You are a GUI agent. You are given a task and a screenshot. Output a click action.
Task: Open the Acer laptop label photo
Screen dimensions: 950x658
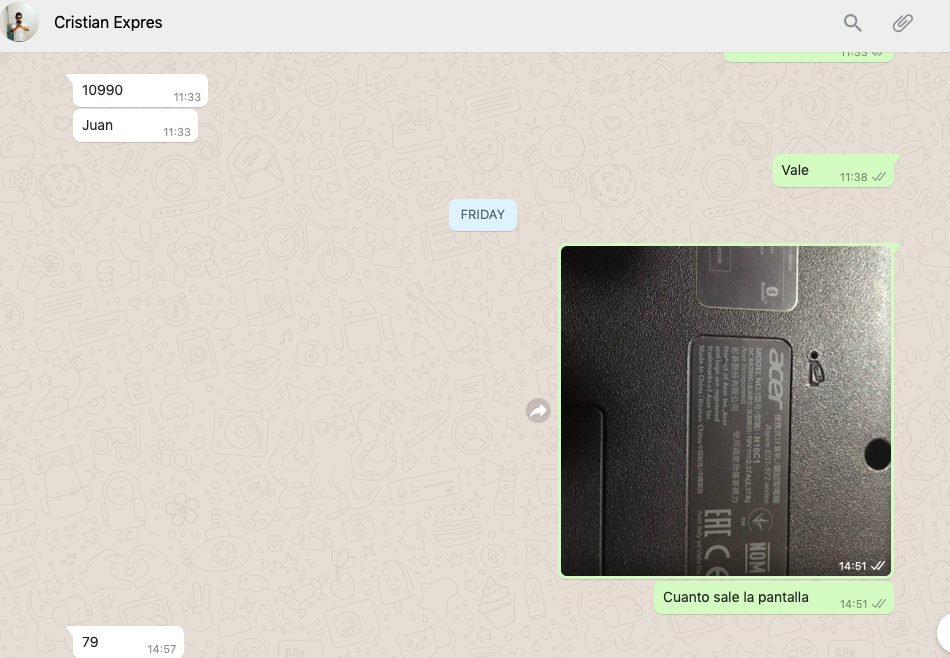click(x=726, y=411)
